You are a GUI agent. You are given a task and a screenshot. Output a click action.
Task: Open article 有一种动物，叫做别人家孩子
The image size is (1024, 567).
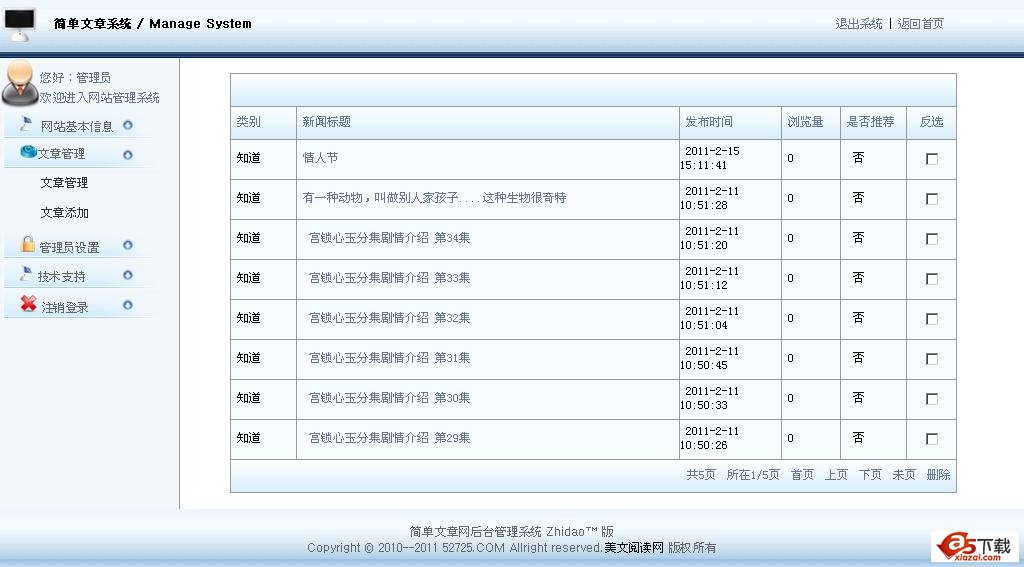point(434,198)
